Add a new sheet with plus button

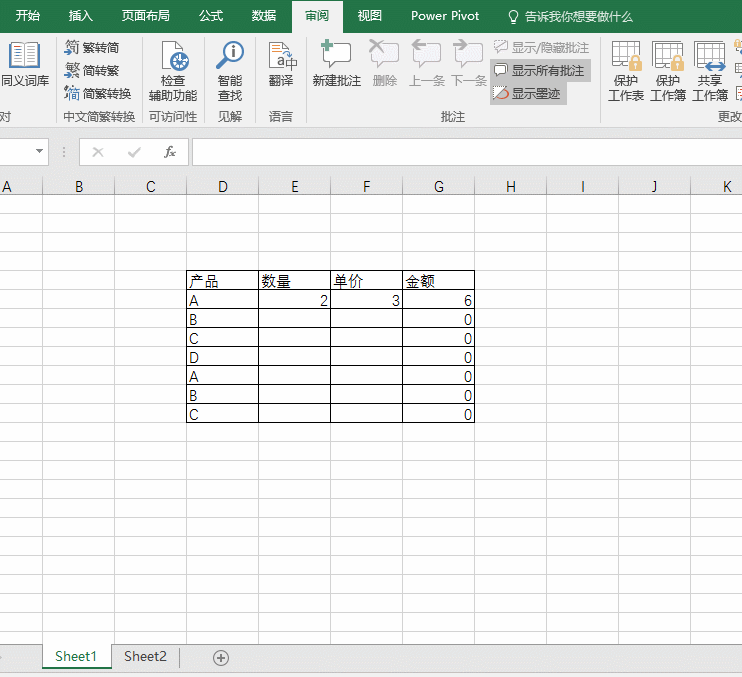221,657
